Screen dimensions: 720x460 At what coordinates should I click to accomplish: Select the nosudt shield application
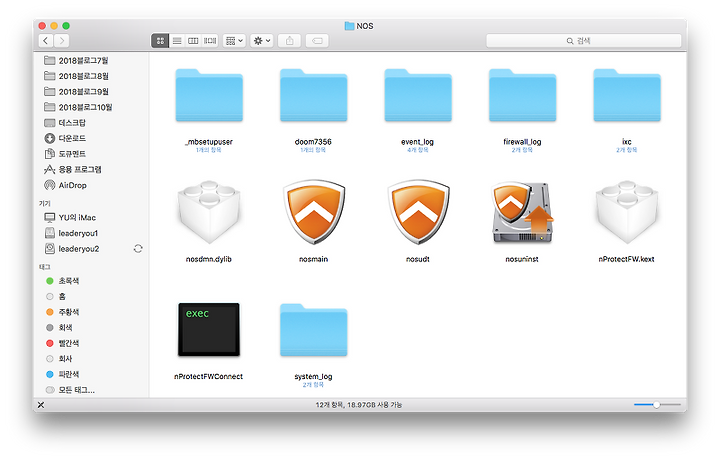418,212
